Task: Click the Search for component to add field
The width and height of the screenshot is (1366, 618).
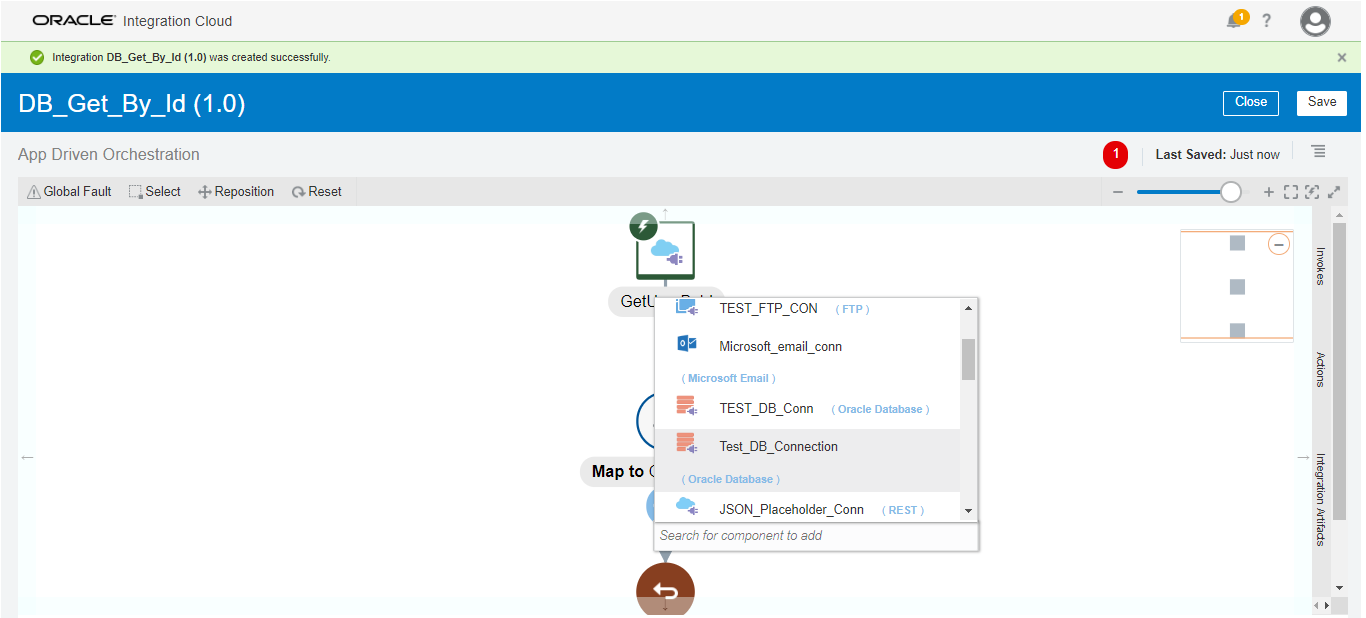Action: pyautogui.click(x=816, y=536)
